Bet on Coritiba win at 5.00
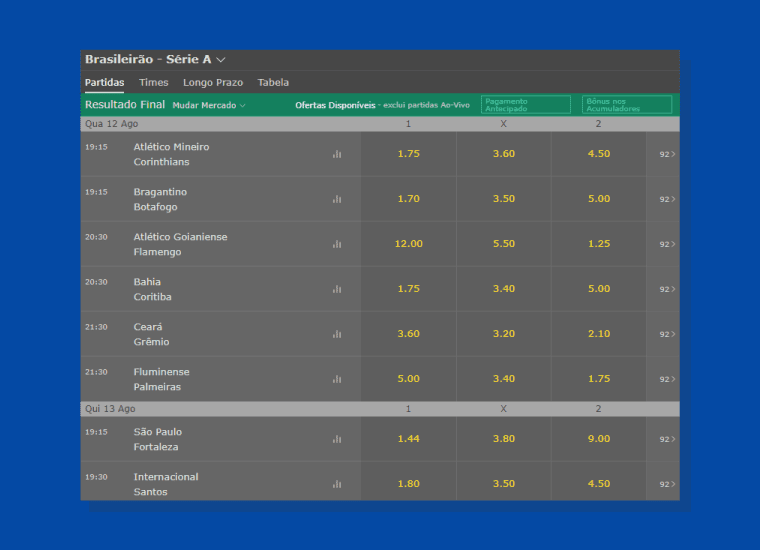Screen dimensions: 760x550 click(599, 289)
